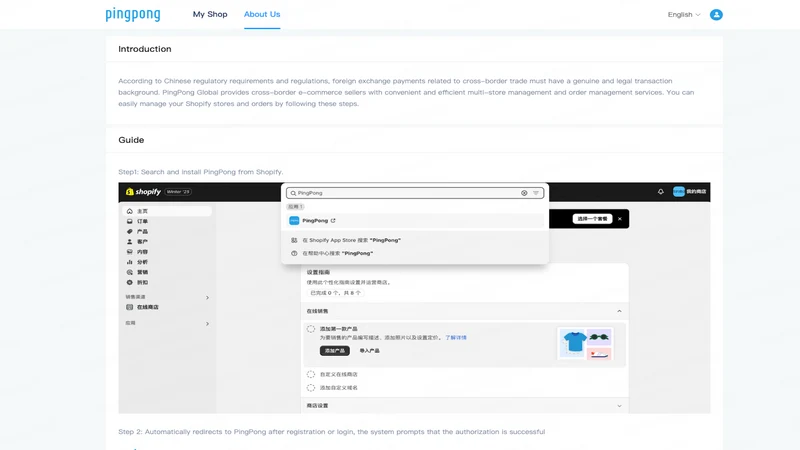The height and width of the screenshot is (450, 800).
Task: Click the Winter '23 badge in guide image
Action: click(x=178, y=192)
